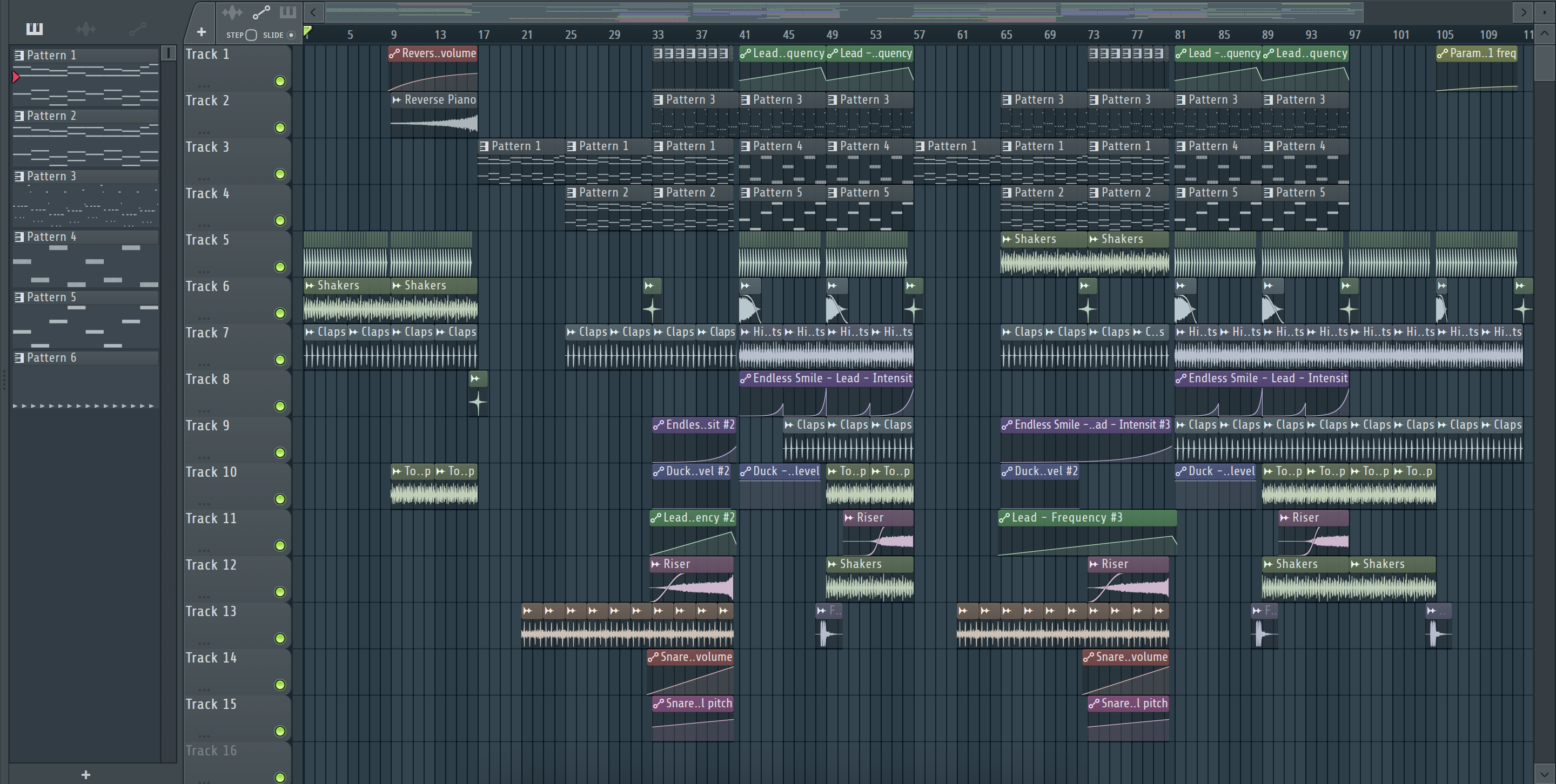Mute Track 13 with its green light
Image resolution: width=1556 pixels, height=784 pixels.
click(x=280, y=639)
